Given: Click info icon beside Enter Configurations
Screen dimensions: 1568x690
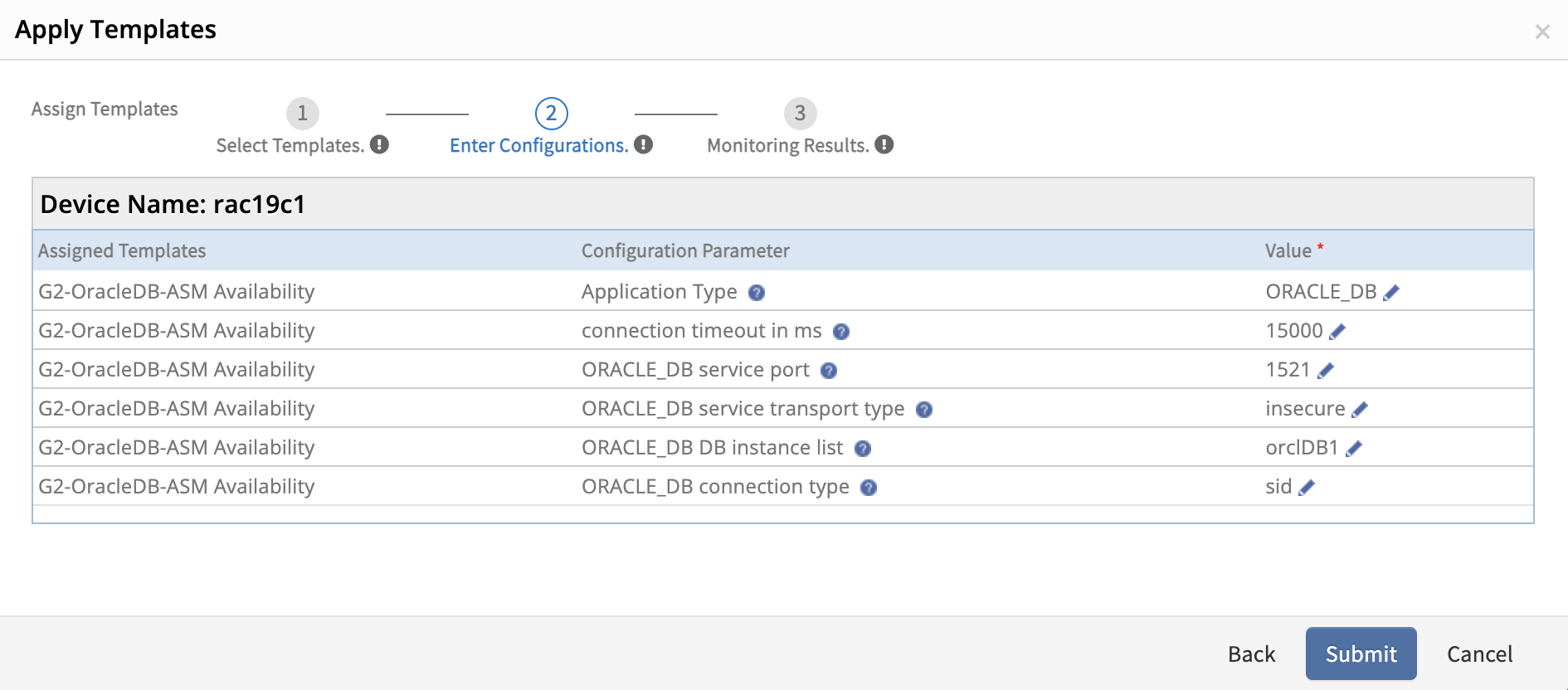Looking at the screenshot, I should click(x=644, y=145).
